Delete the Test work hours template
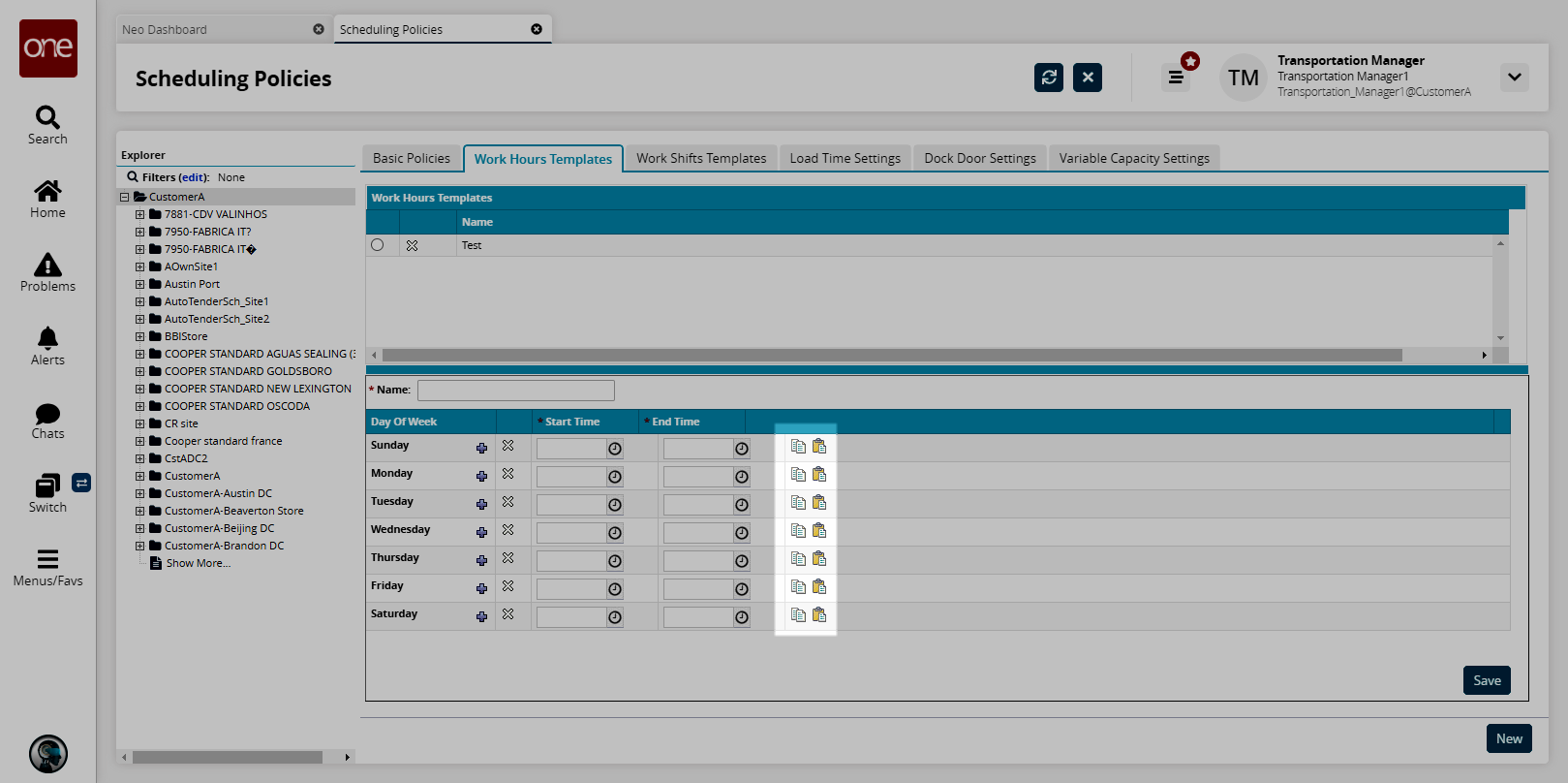 412,245
